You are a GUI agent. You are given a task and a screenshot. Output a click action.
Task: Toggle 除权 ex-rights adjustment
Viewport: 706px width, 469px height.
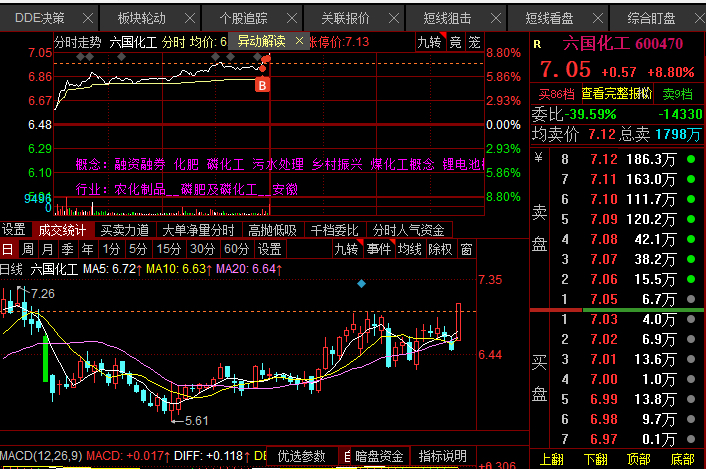pos(440,249)
